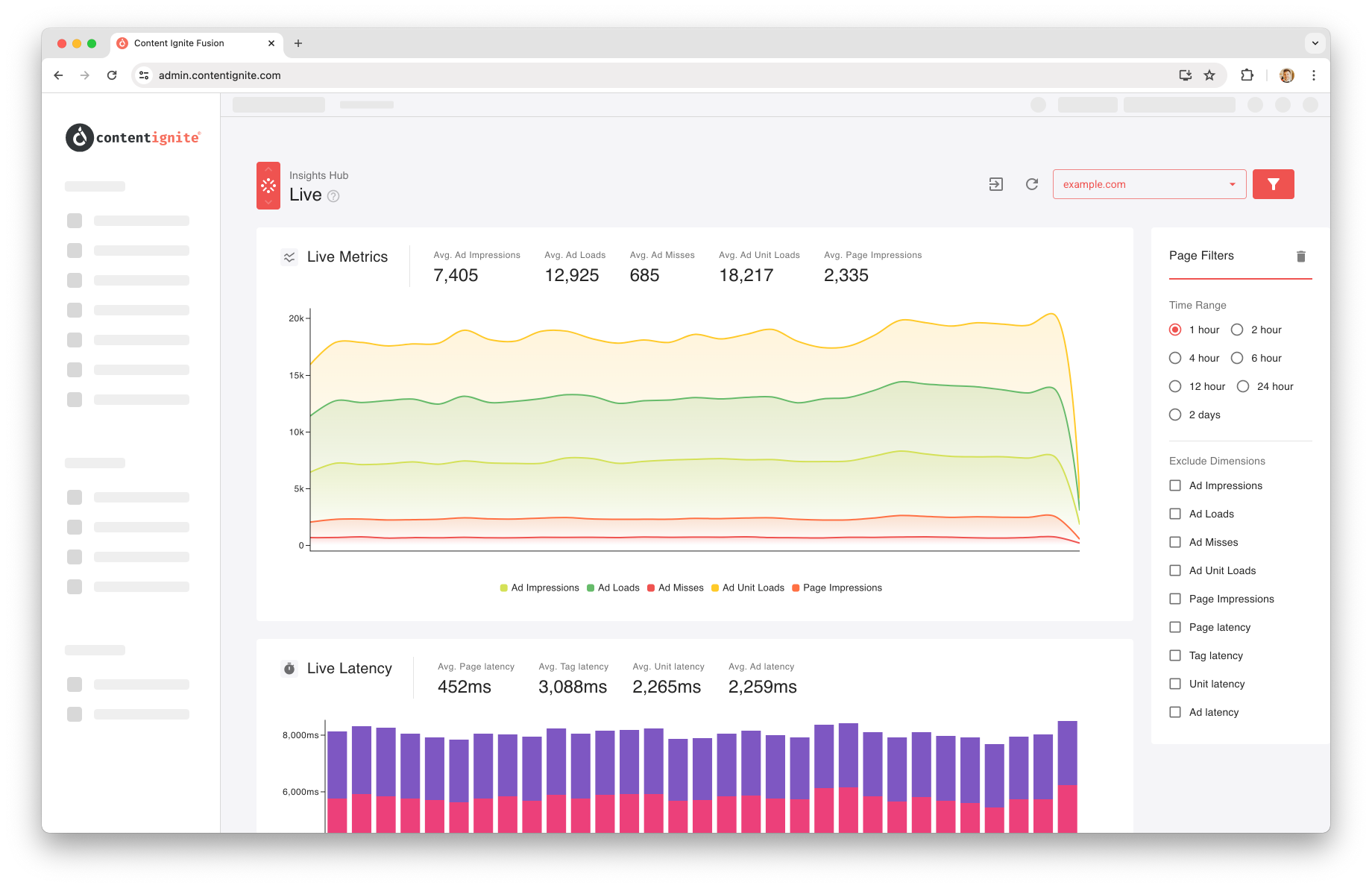Open the example.com domain dropdown
Image resolution: width=1372 pixels, height=888 pixels.
point(1149,184)
